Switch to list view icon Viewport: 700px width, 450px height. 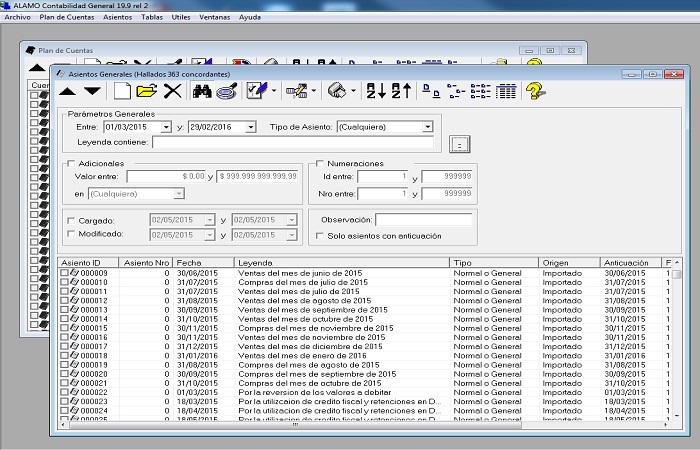point(480,91)
